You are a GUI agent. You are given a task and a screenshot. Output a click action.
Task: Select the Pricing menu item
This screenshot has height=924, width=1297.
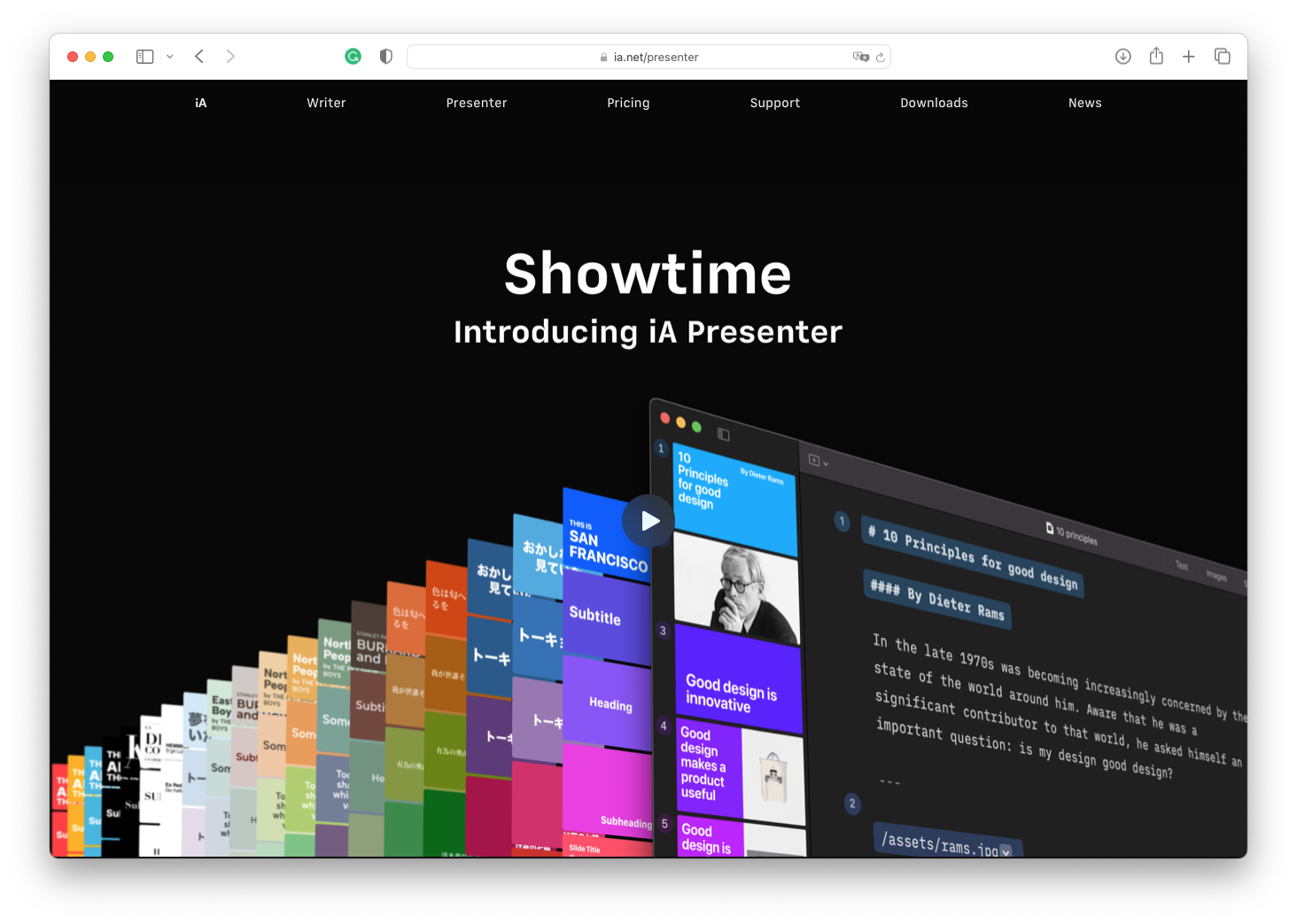pyautogui.click(x=628, y=103)
